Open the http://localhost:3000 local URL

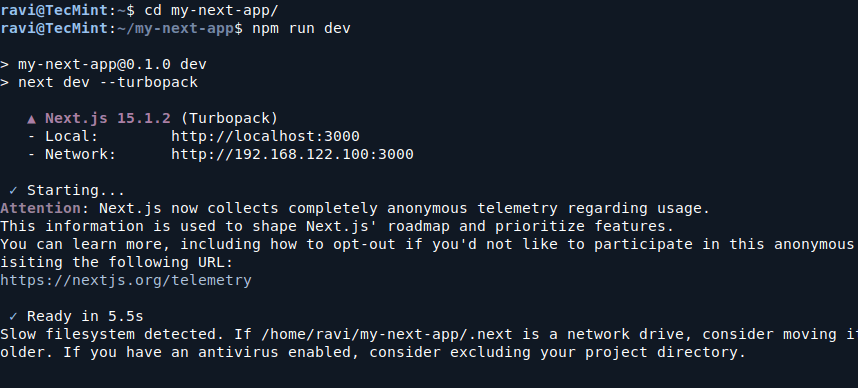point(265,136)
